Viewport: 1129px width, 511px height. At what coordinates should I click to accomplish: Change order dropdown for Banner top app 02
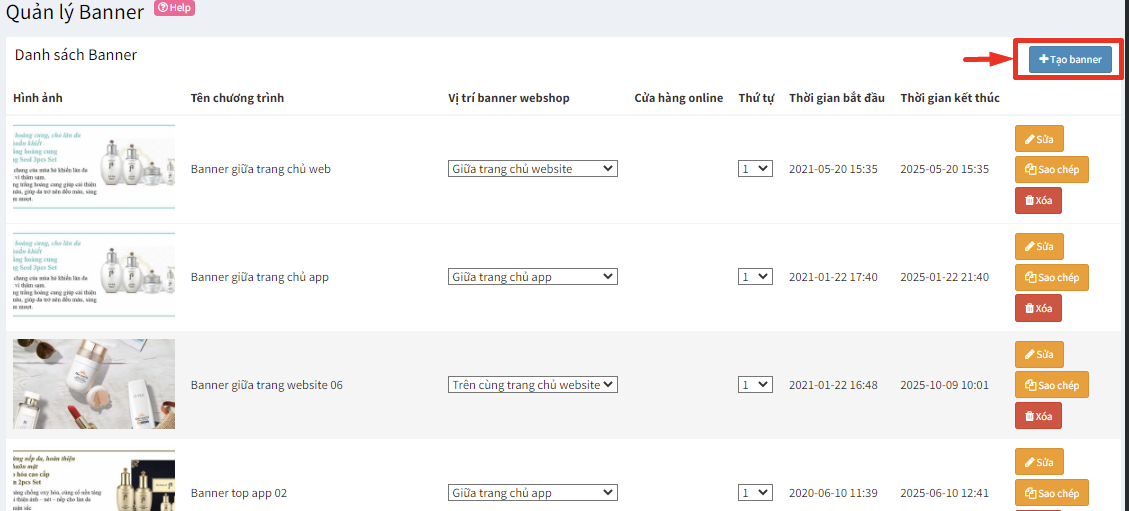point(755,493)
